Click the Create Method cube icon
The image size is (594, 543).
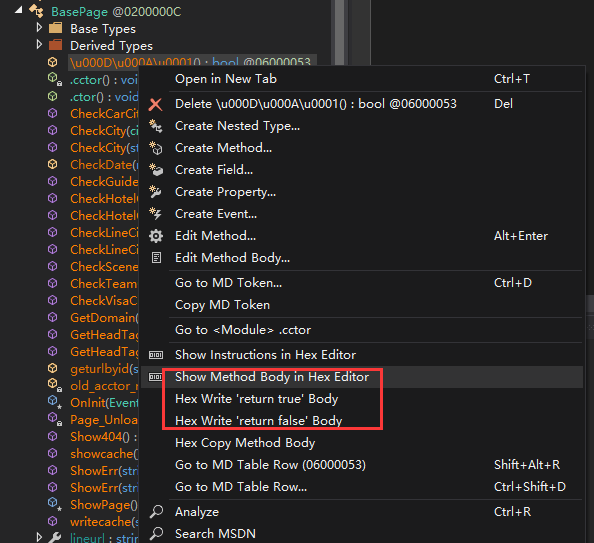coord(155,148)
